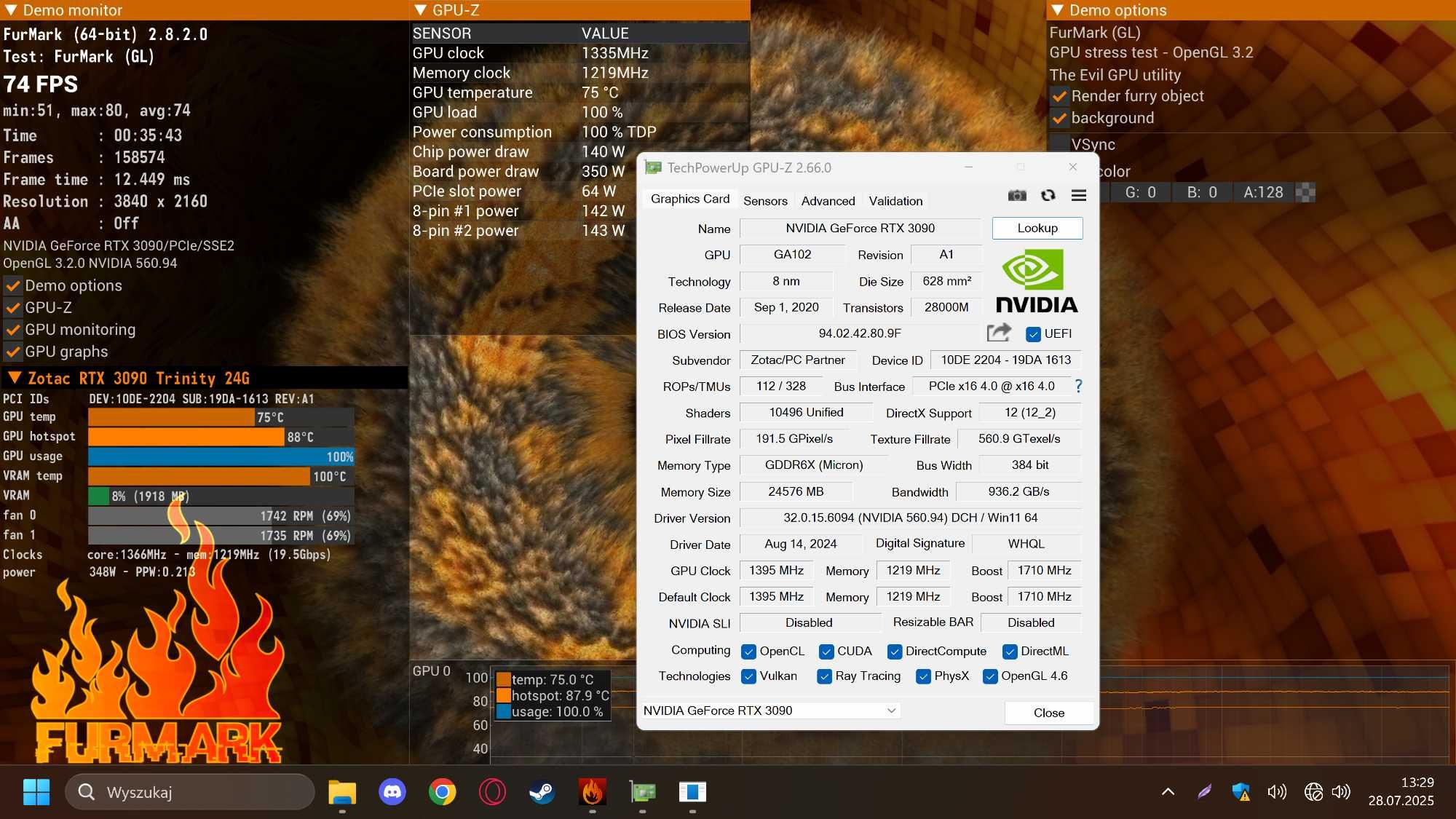Click the PhysX checkbox
This screenshot has width=1456, height=819.
[923, 676]
